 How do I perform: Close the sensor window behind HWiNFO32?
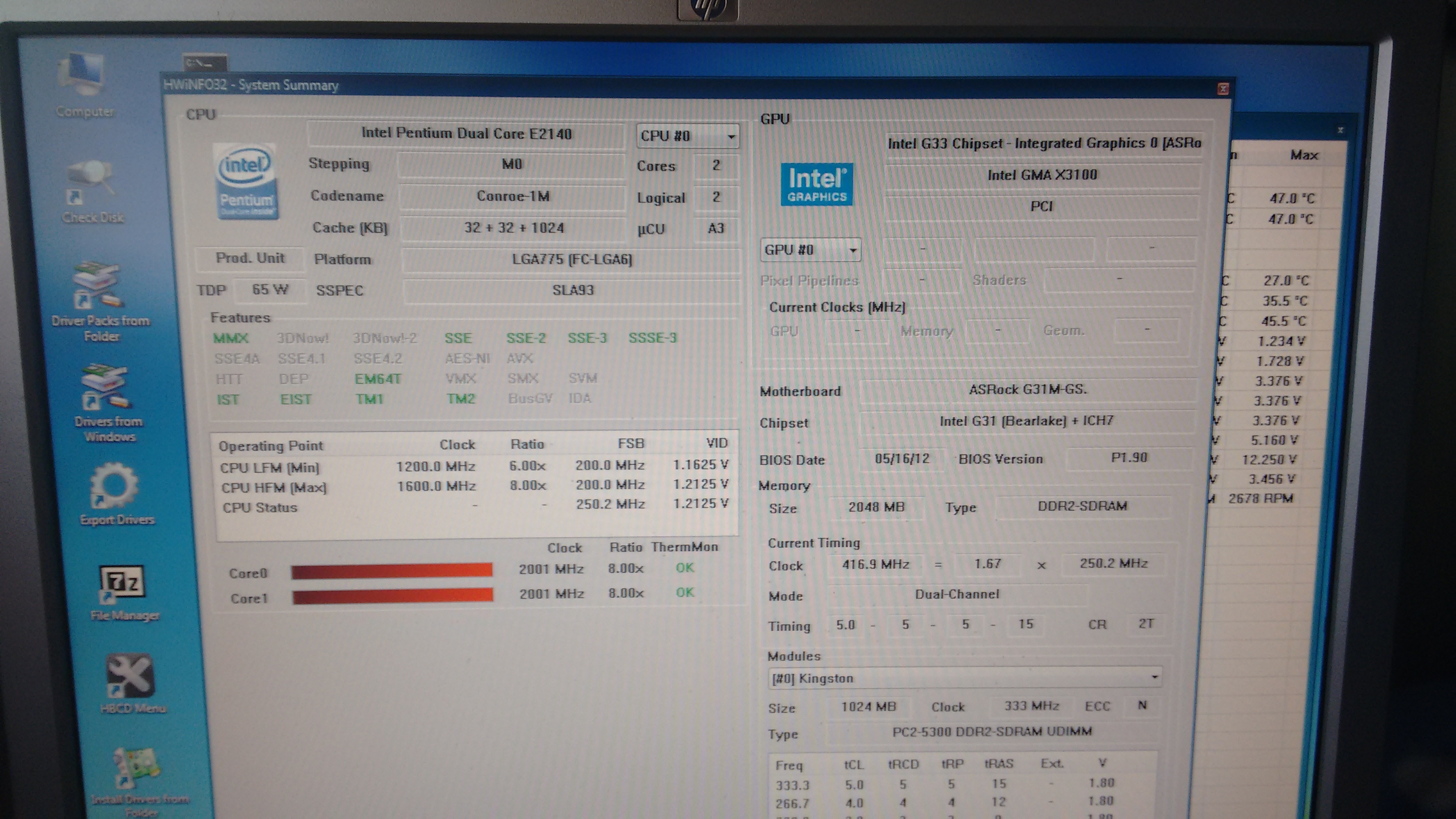pyautogui.click(x=1340, y=130)
